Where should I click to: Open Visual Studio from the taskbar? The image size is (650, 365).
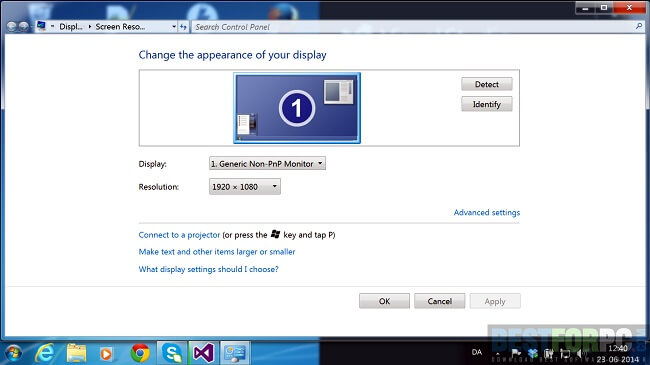pos(204,353)
